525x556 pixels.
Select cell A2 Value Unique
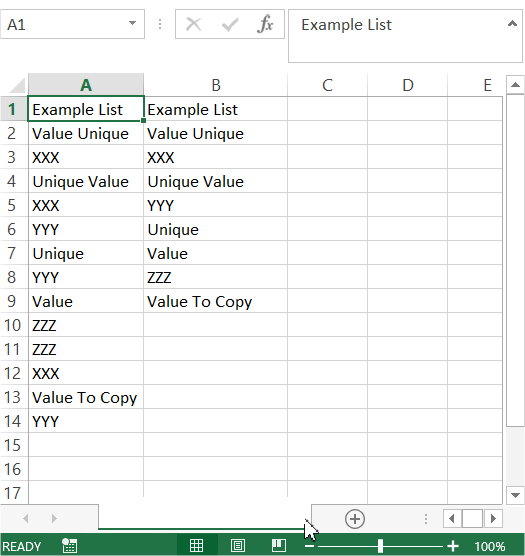point(86,133)
